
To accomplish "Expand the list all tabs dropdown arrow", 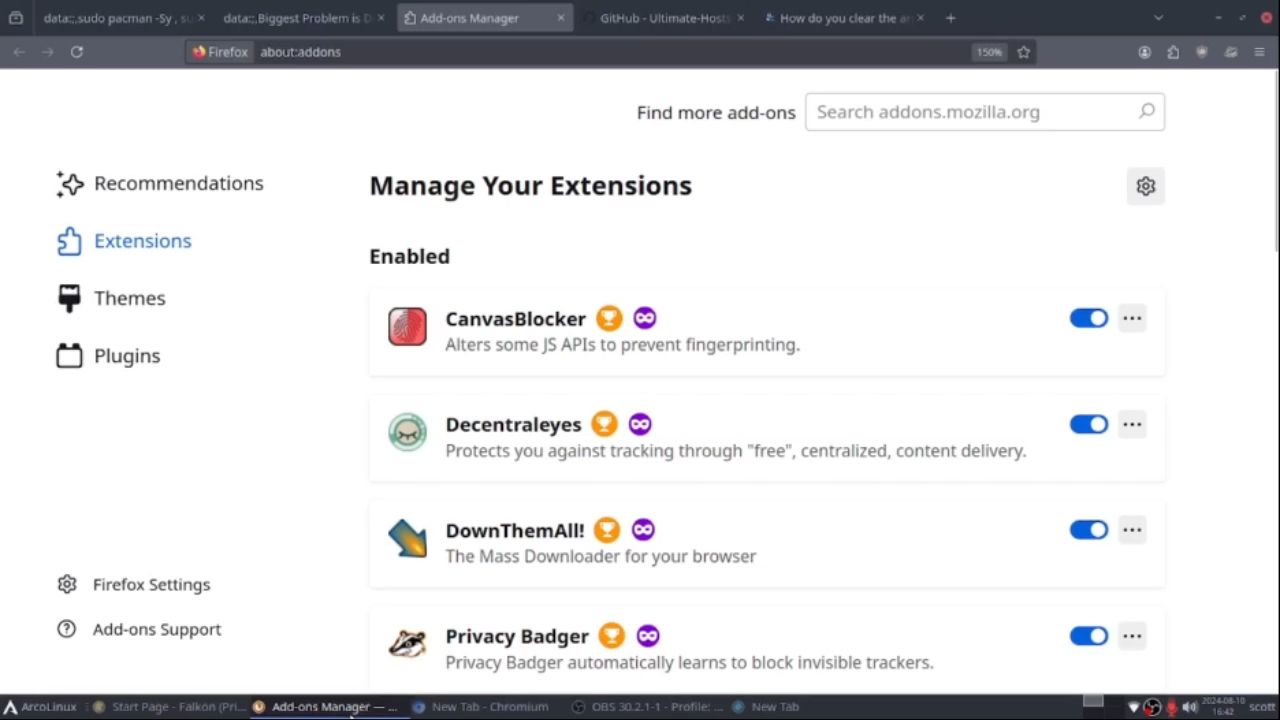I will pyautogui.click(x=1158, y=18).
